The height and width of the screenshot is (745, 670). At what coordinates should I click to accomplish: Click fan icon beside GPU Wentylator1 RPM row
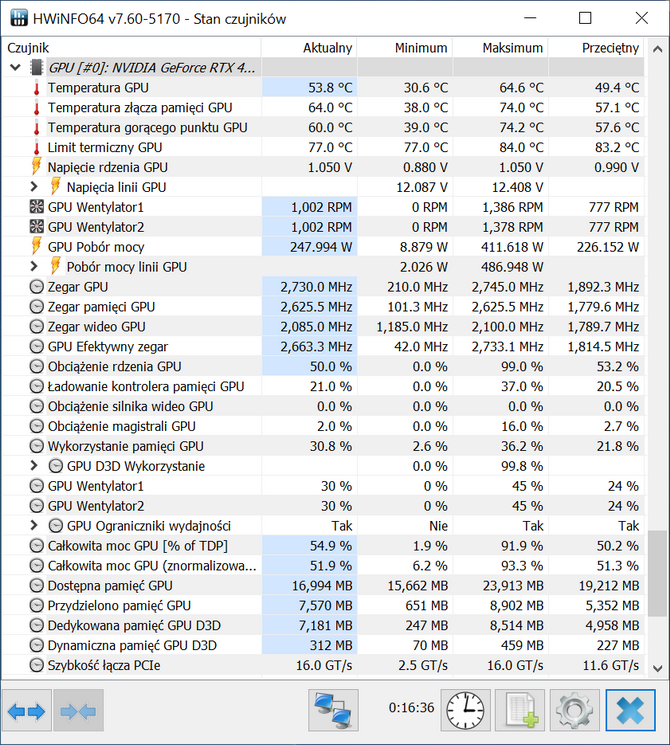pyautogui.click(x=37, y=207)
